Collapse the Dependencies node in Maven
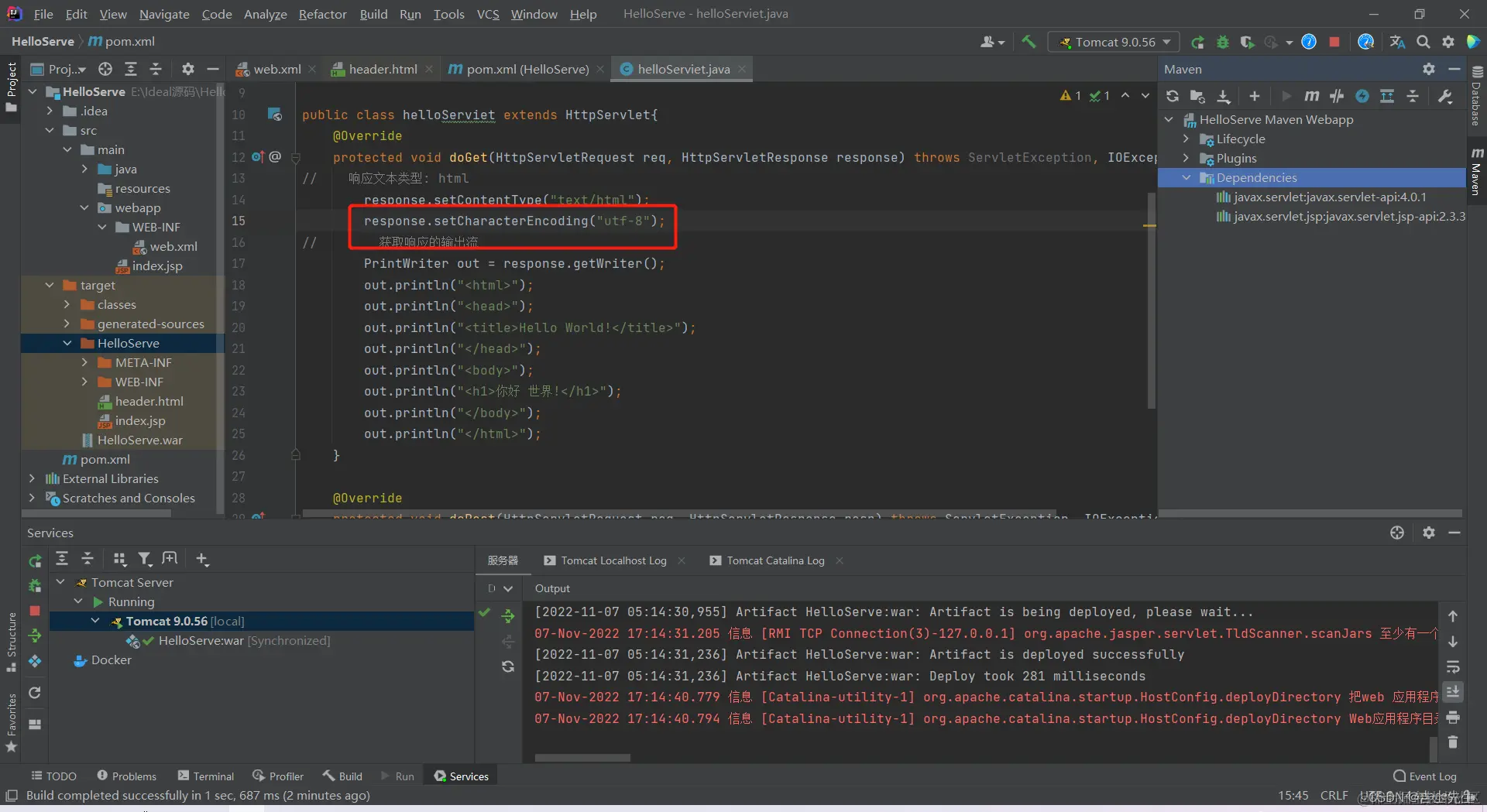The width and height of the screenshot is (1487, 812). [1186, 177]
